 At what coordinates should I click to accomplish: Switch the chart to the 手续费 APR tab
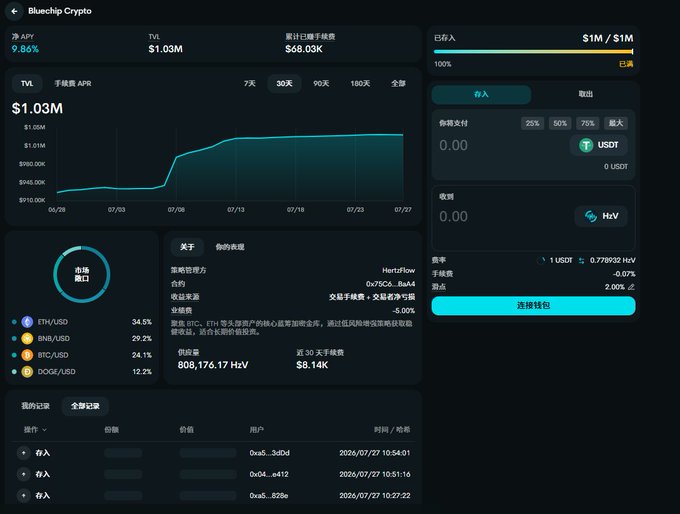tap(73, 83)
